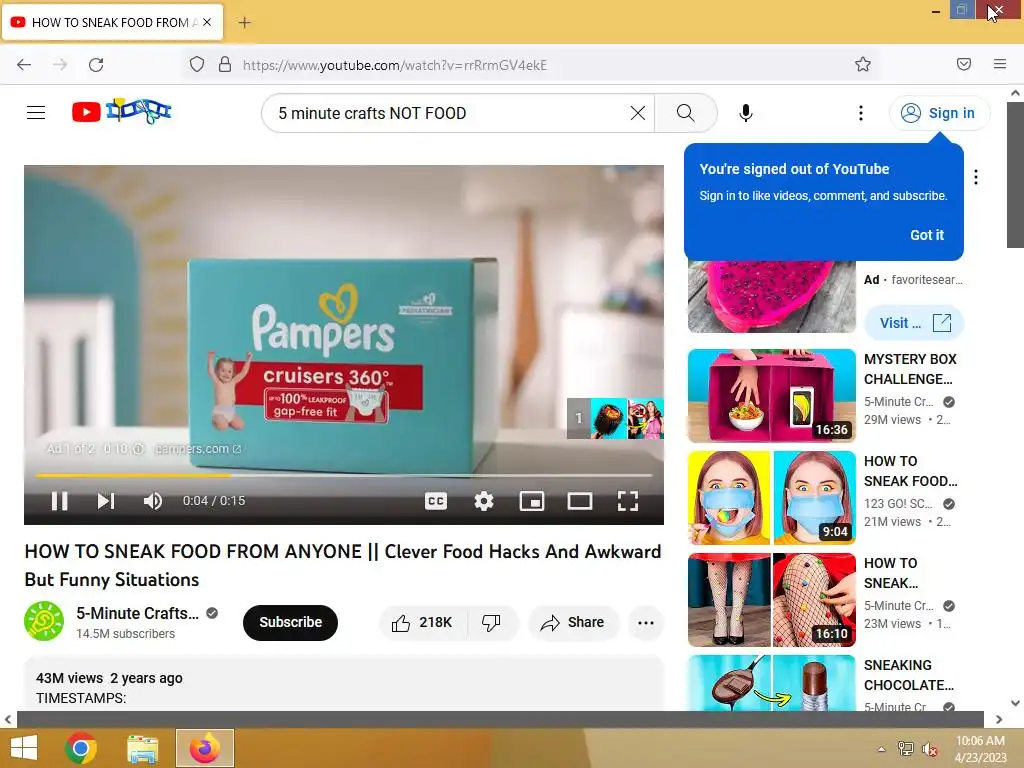The width and height of the screenshot is (1024, 768).
Task: Click the Visit button on the ad
Action: click(914, 323)
